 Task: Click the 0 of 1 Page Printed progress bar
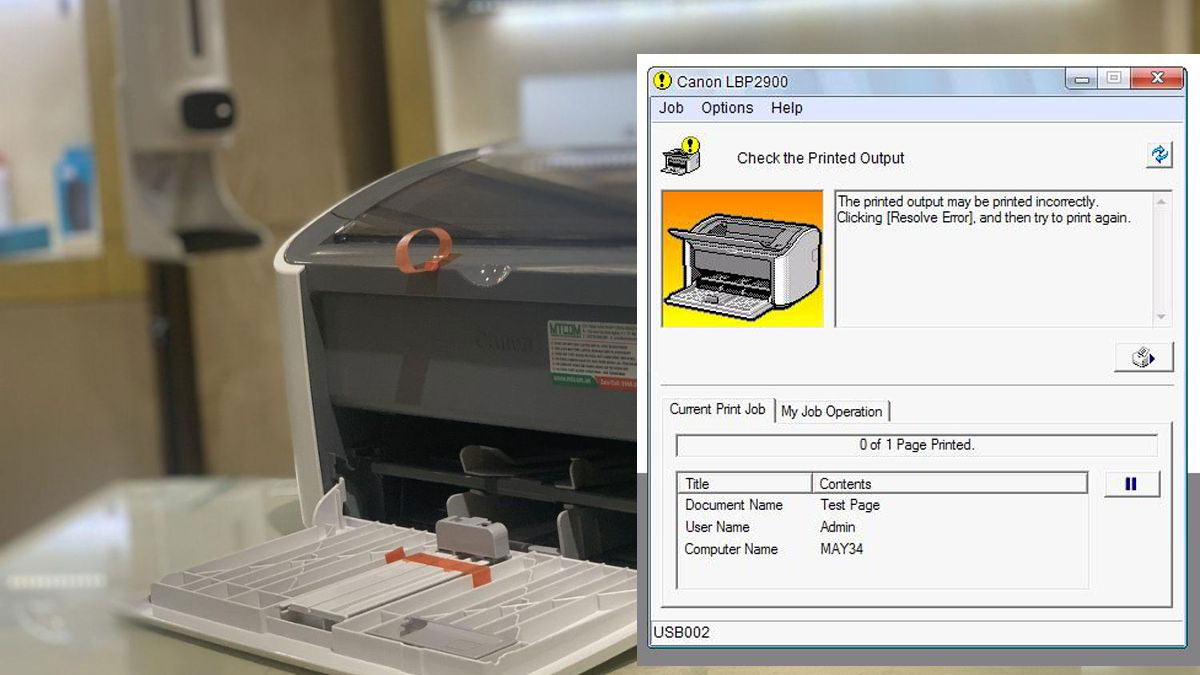click(x=917, y=445)
